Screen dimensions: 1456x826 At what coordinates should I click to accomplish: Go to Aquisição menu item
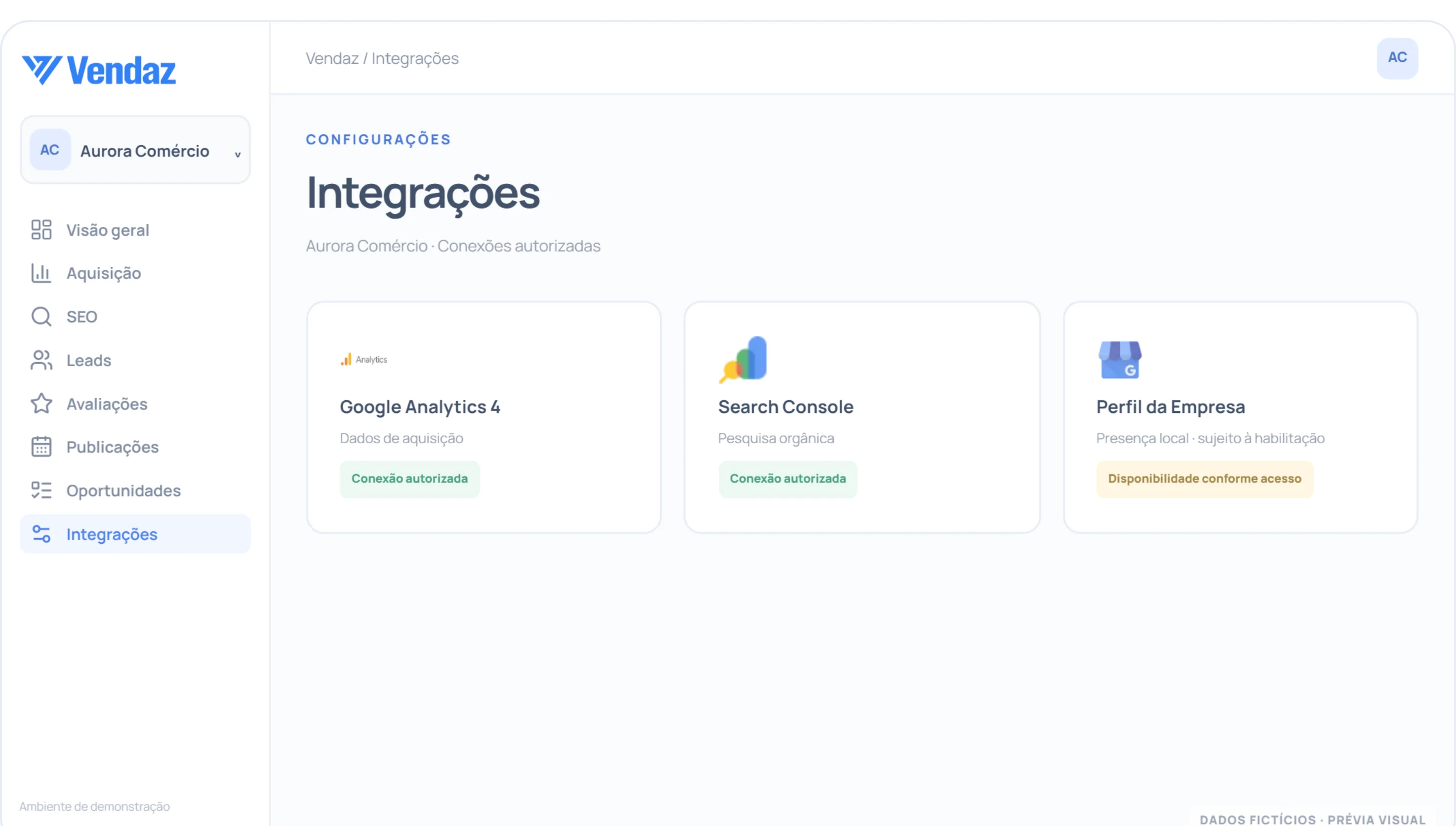135,273
